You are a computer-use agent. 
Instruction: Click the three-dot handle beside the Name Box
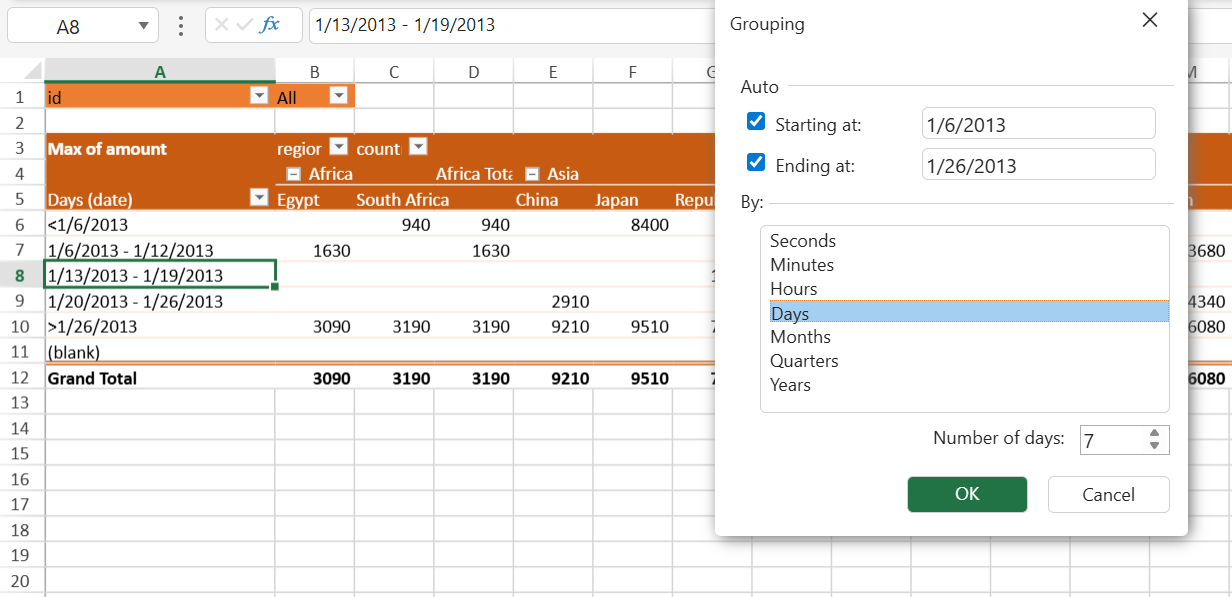181,26
